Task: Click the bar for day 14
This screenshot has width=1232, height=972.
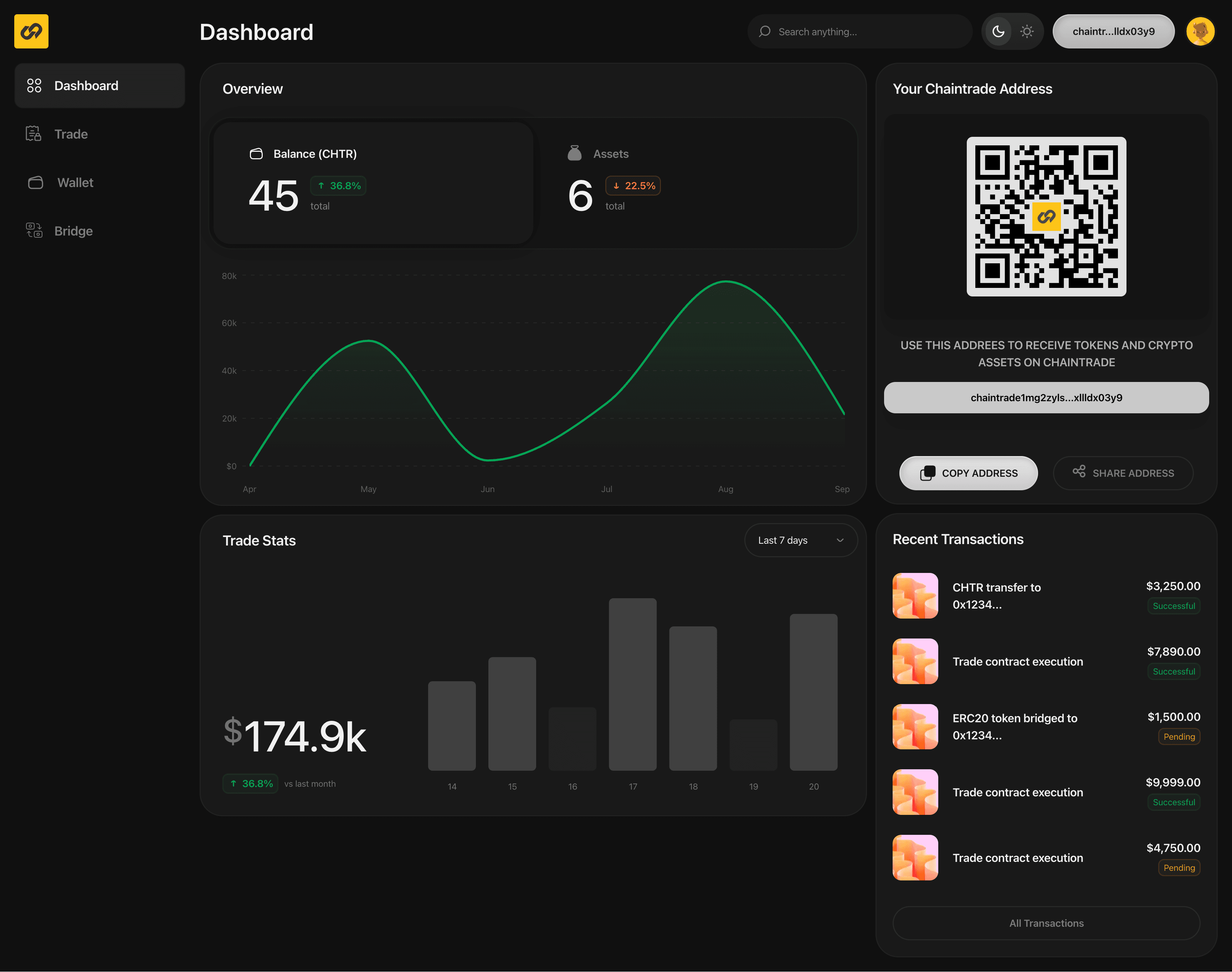Action: click(x=452, y=725)
